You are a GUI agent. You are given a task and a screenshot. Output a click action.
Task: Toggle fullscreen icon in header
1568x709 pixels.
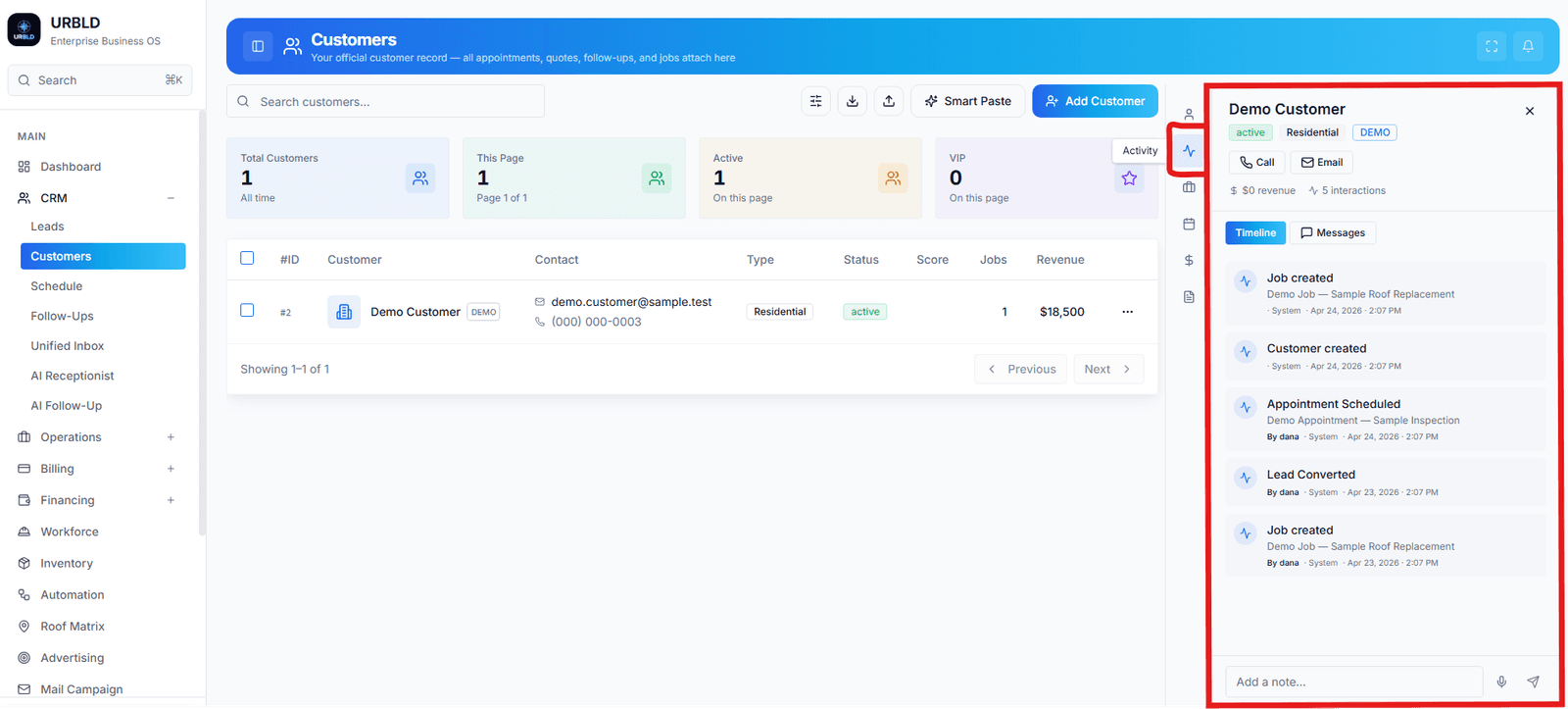point(1492,46)
